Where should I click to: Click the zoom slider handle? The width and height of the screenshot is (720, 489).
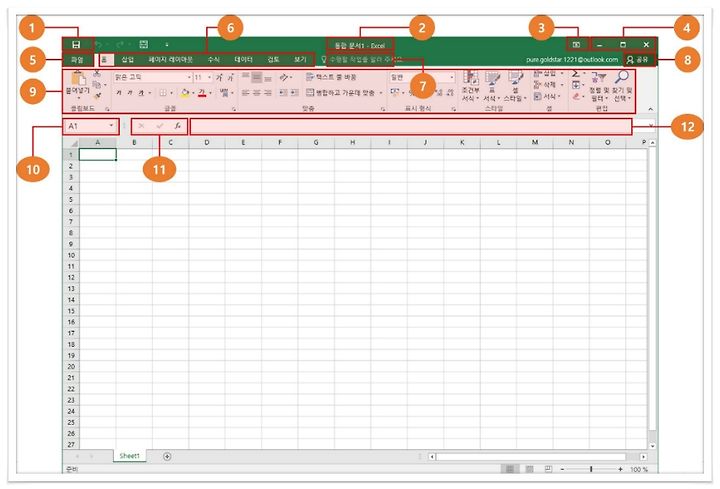tap(591, 469)
